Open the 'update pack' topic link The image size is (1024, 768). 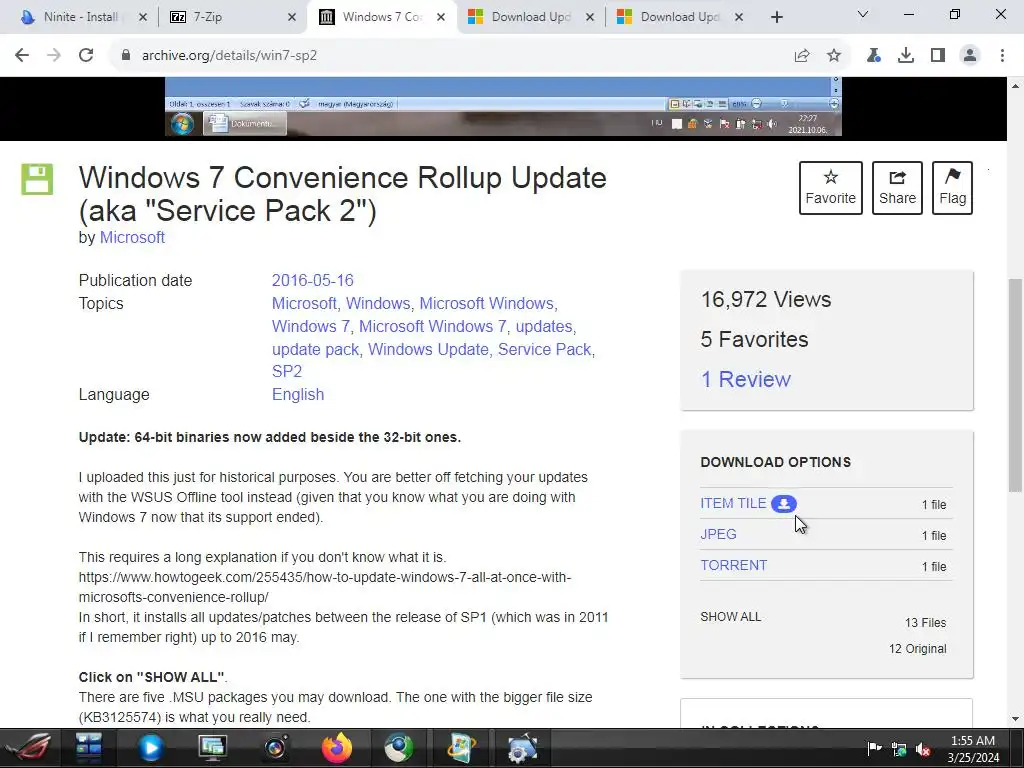click(315, 349)
